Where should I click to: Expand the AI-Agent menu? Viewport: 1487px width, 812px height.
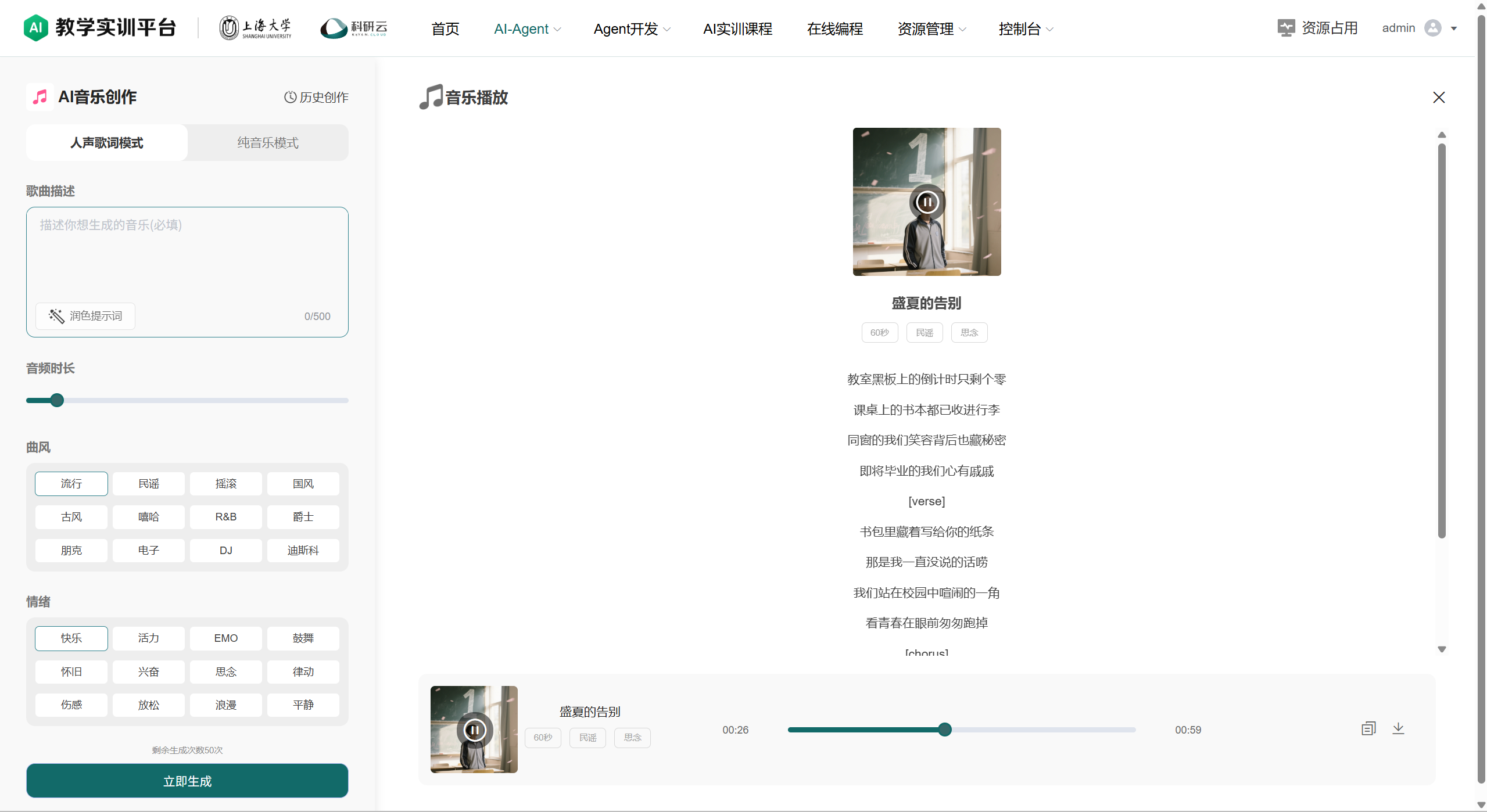click(527, 28)
